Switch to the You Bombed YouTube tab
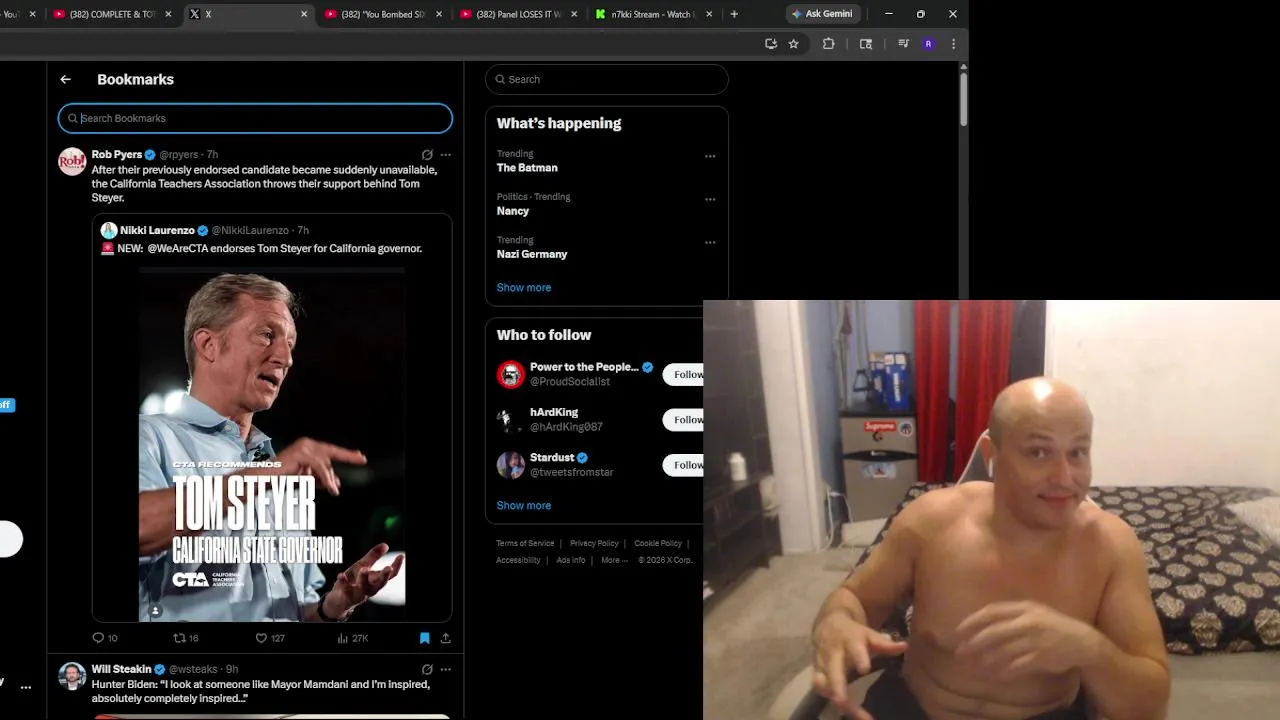This screenshot has height=720, width=1280. (382, 14)
